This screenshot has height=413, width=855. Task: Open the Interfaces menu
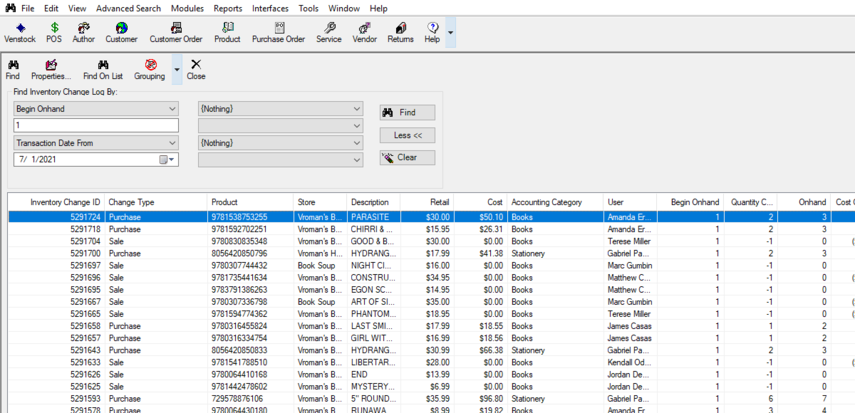[270, 8]
